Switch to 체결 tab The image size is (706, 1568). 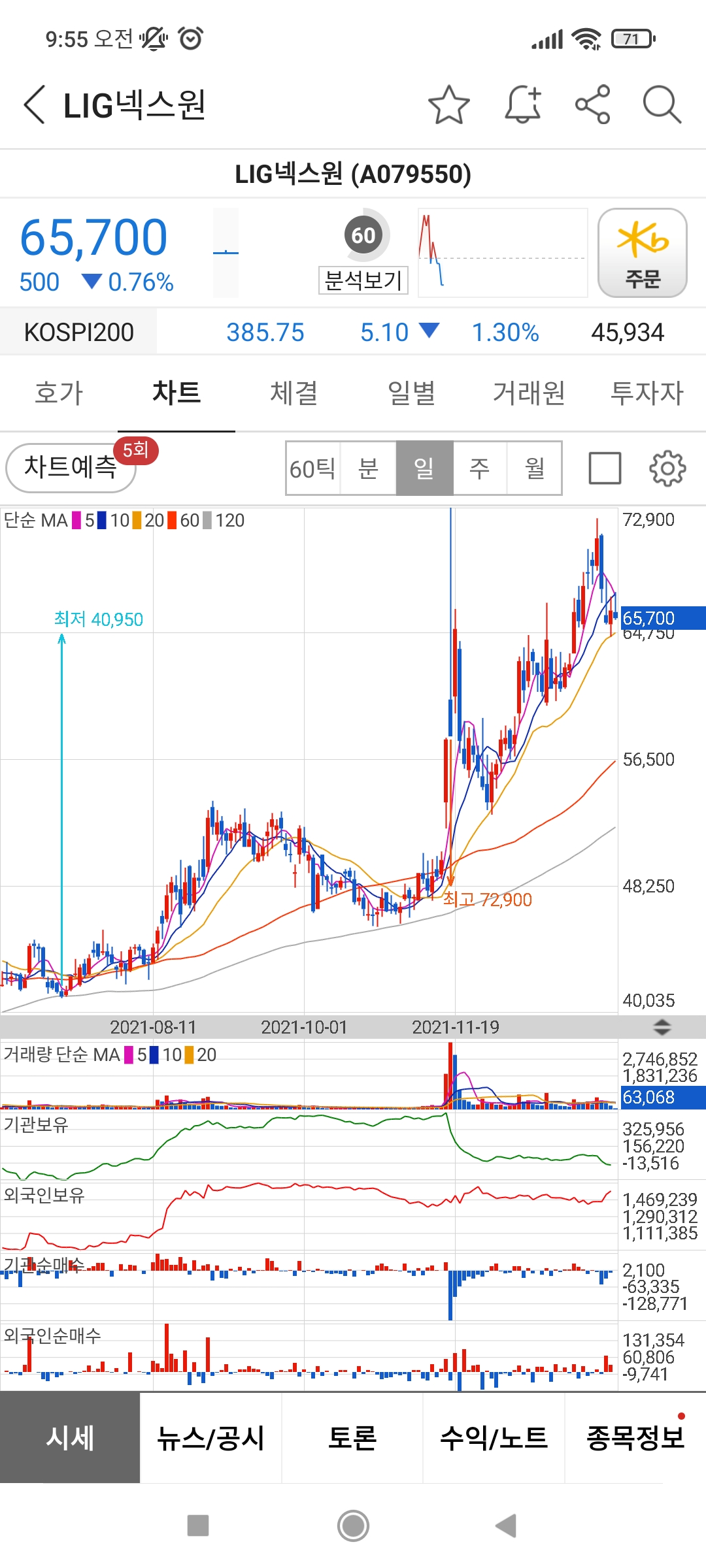click(x=294, y=393)
